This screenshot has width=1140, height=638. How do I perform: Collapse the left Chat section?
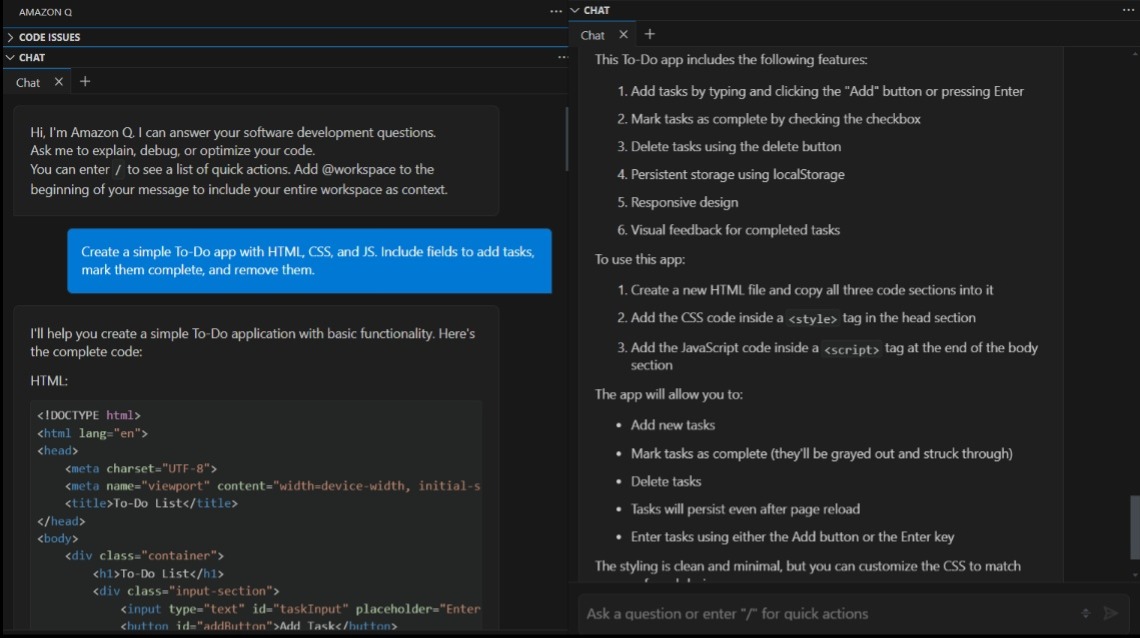(10, 57)
